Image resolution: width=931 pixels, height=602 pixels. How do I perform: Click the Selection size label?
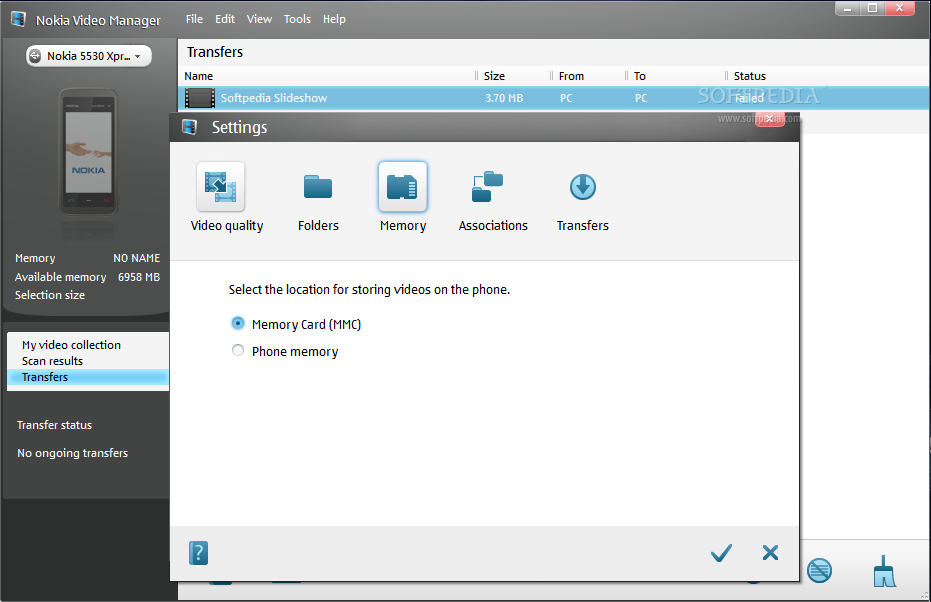(50, 295)
